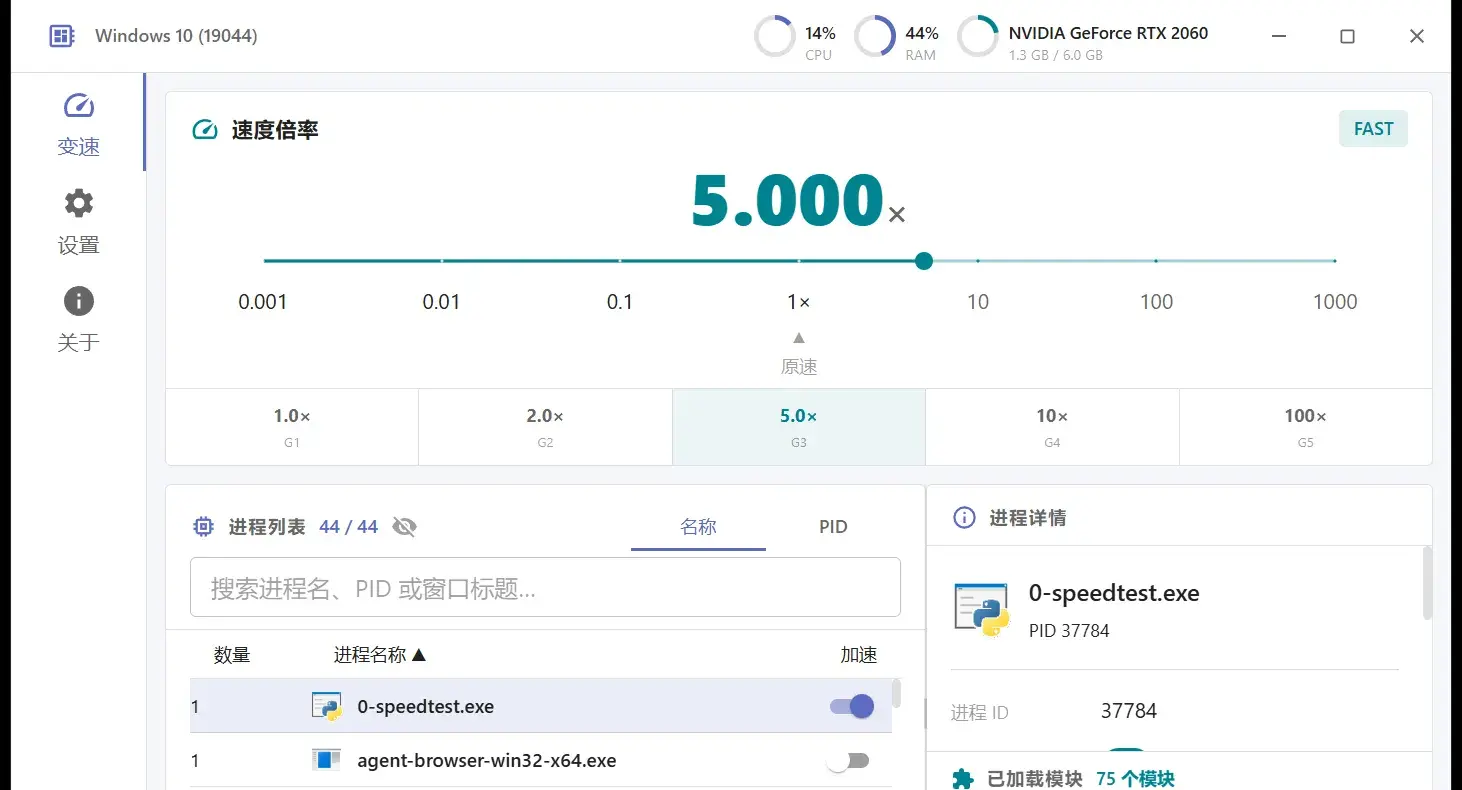
Task: Click the 0.001 label under the speed slider
Action: (263, 302)
